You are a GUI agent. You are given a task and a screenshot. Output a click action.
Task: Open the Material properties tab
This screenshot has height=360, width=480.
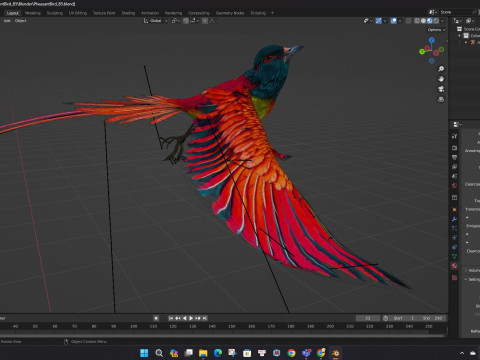click(454, 266)
